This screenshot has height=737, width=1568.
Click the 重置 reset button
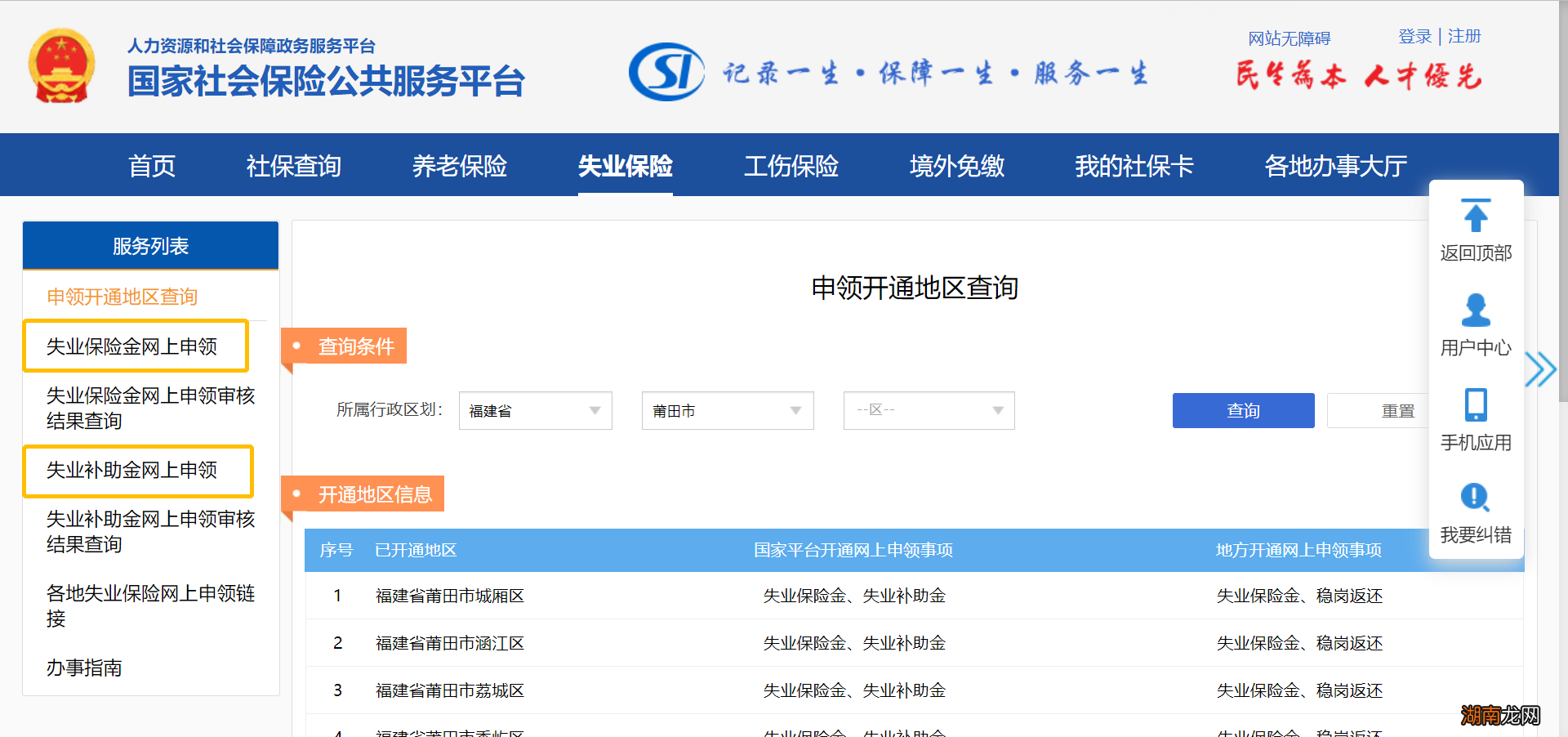[1399, 411]
